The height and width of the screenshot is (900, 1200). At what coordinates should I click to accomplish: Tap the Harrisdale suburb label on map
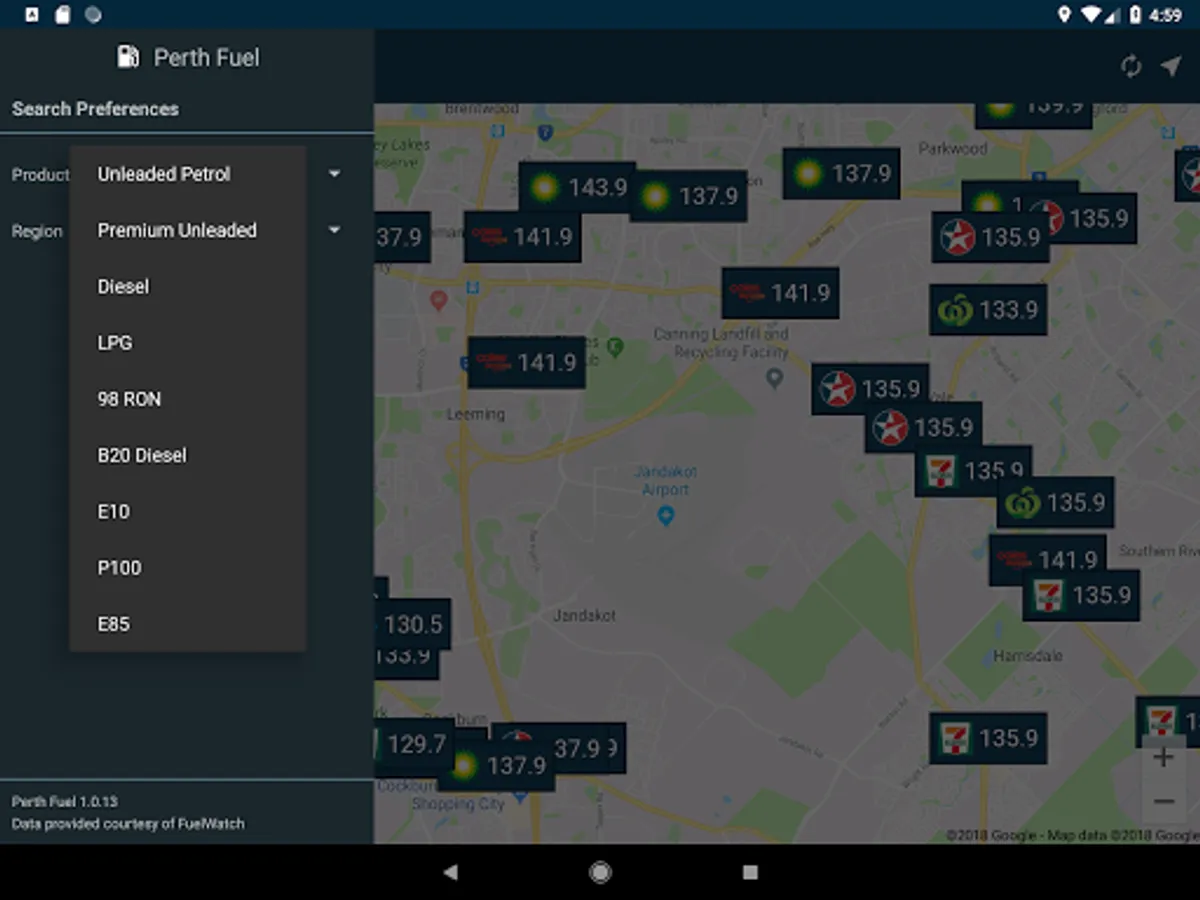(x=1028, y=656)
